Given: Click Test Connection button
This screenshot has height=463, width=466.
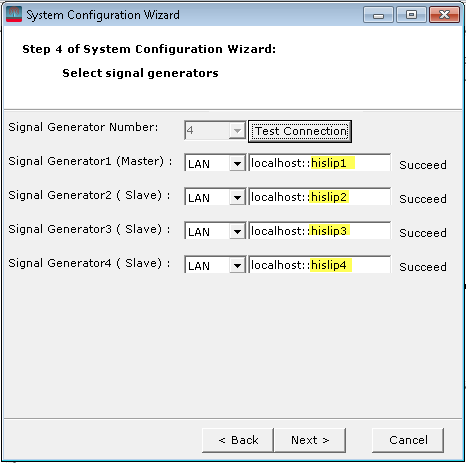Looking at the screenshot, I should 300,131.
